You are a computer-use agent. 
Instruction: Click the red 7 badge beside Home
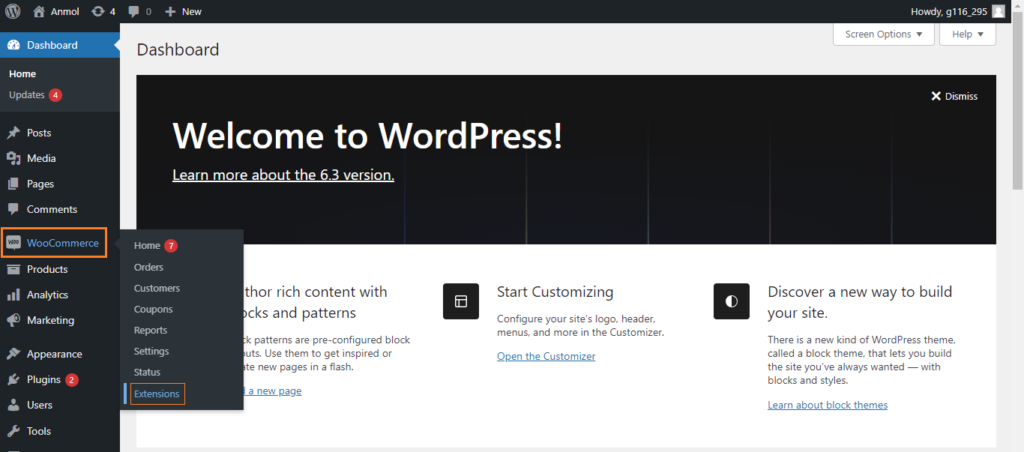(x=170, y=246)
